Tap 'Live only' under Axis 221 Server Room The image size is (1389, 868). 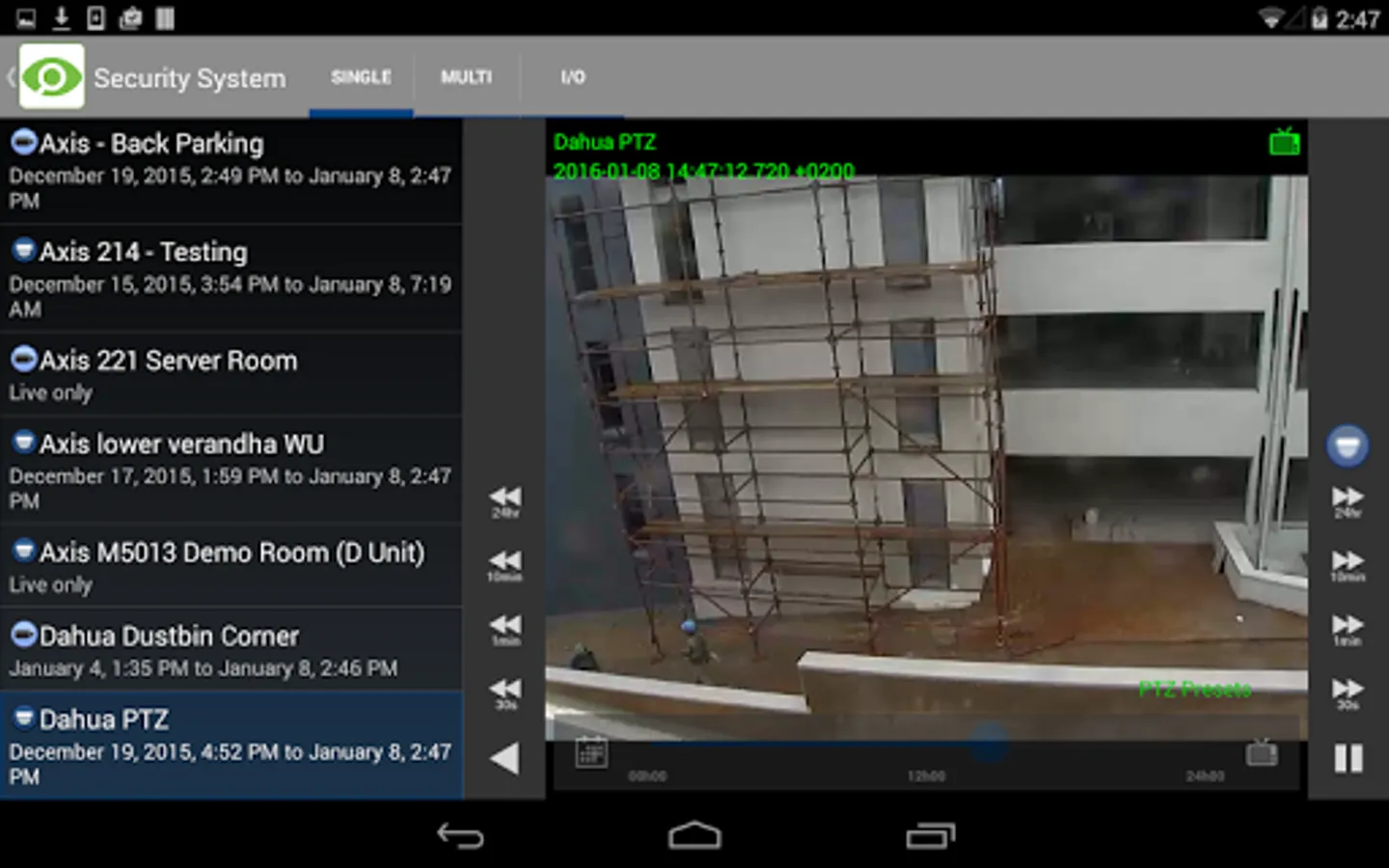point(51,393)
